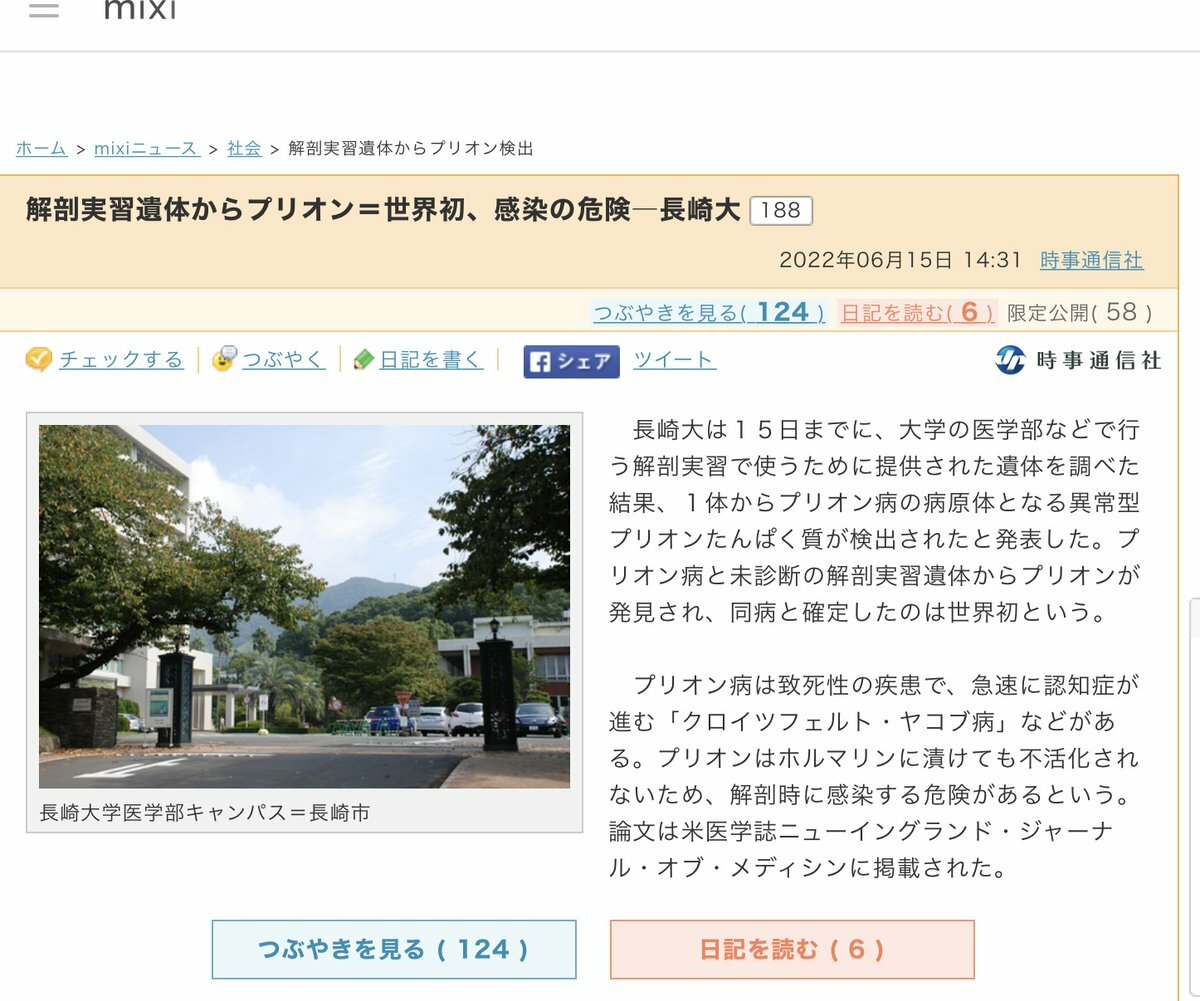The width and height of the screenshot is (1200, 1001).
Task: Click ツイート link
Action: coord(674,360)
